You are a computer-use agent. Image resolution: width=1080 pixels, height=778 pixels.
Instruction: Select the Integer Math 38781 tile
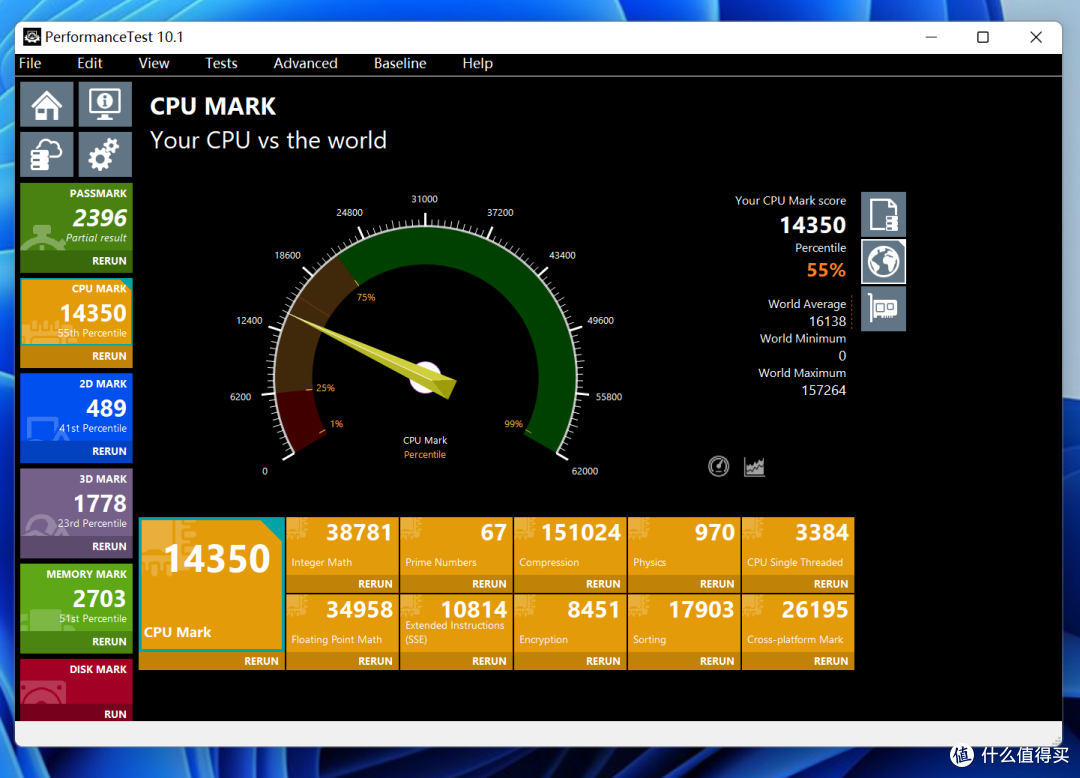[x=342, y=546]
